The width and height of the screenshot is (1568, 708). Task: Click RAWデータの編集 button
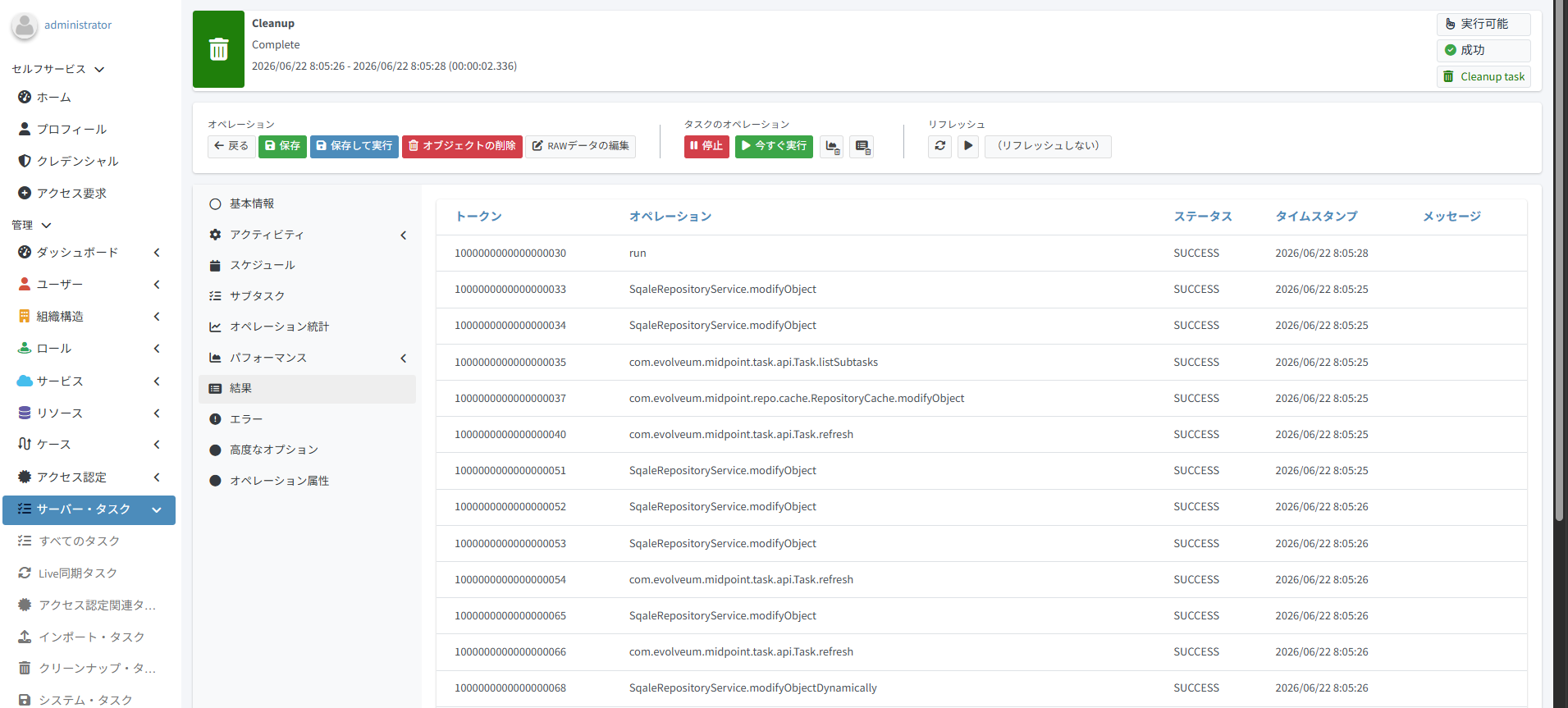(581, 146)
